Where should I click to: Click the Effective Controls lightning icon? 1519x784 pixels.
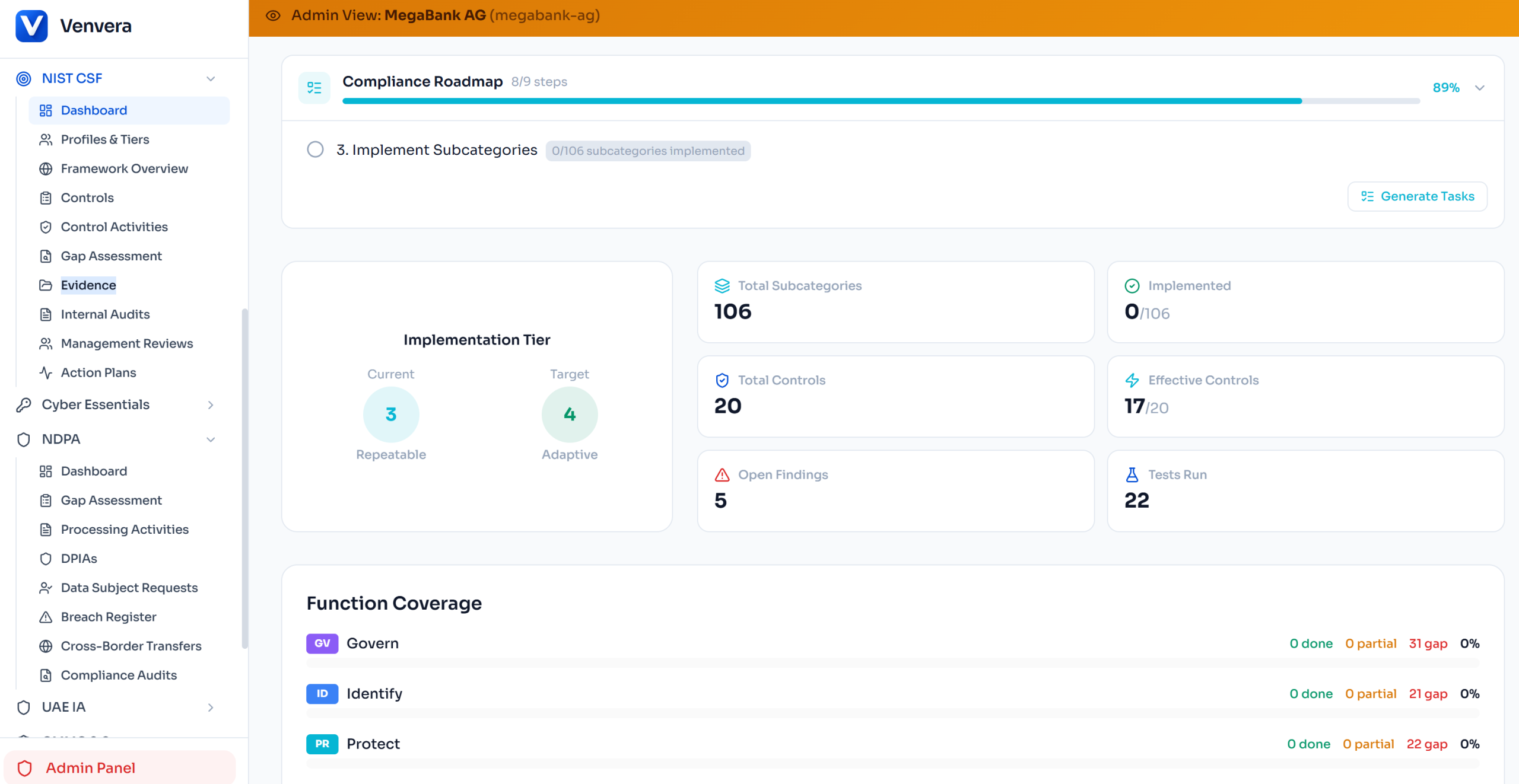[x=1132, y=380]
